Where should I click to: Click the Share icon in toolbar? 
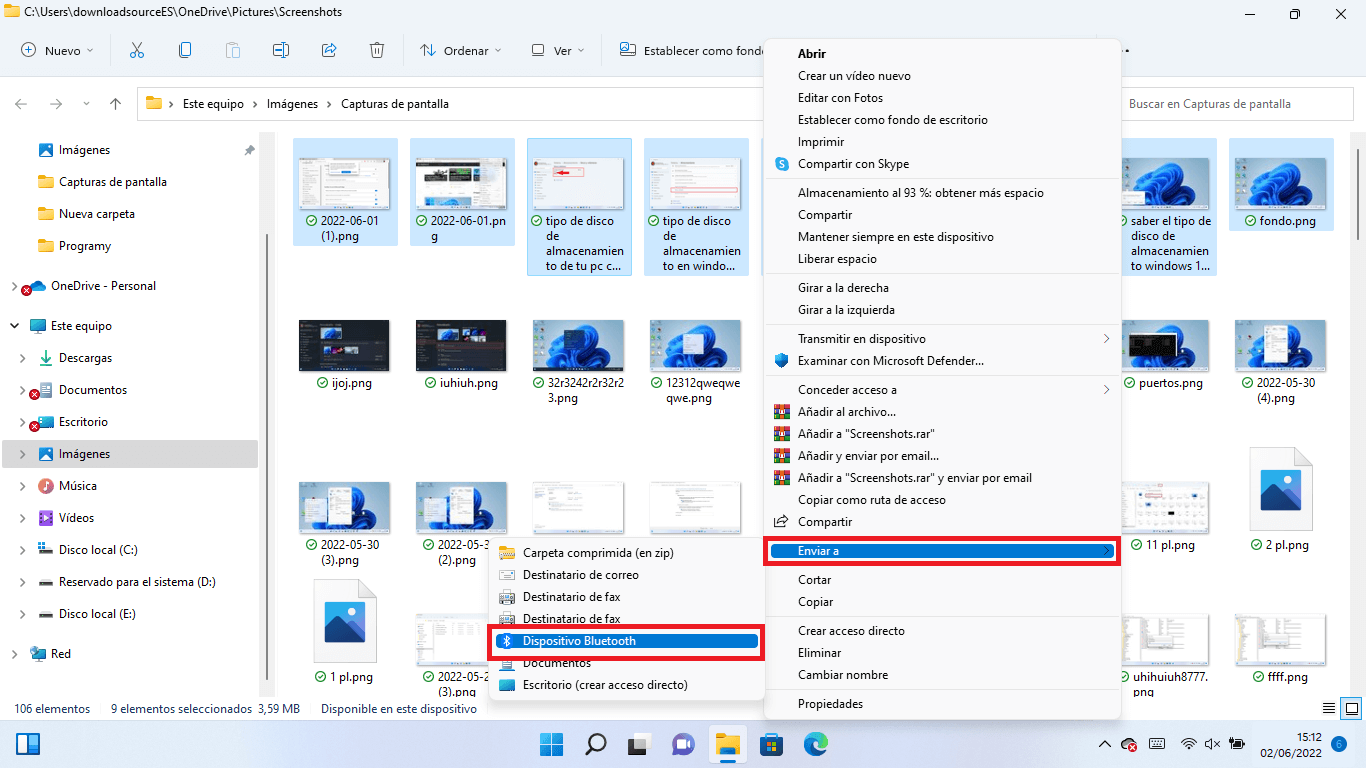tap(329, 50)
